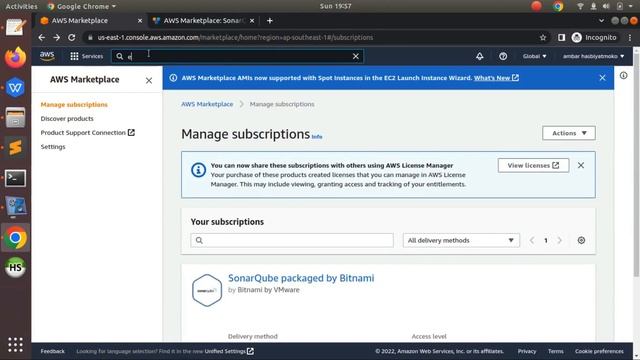Go to next subscriptions page arrow

point(560,240)
